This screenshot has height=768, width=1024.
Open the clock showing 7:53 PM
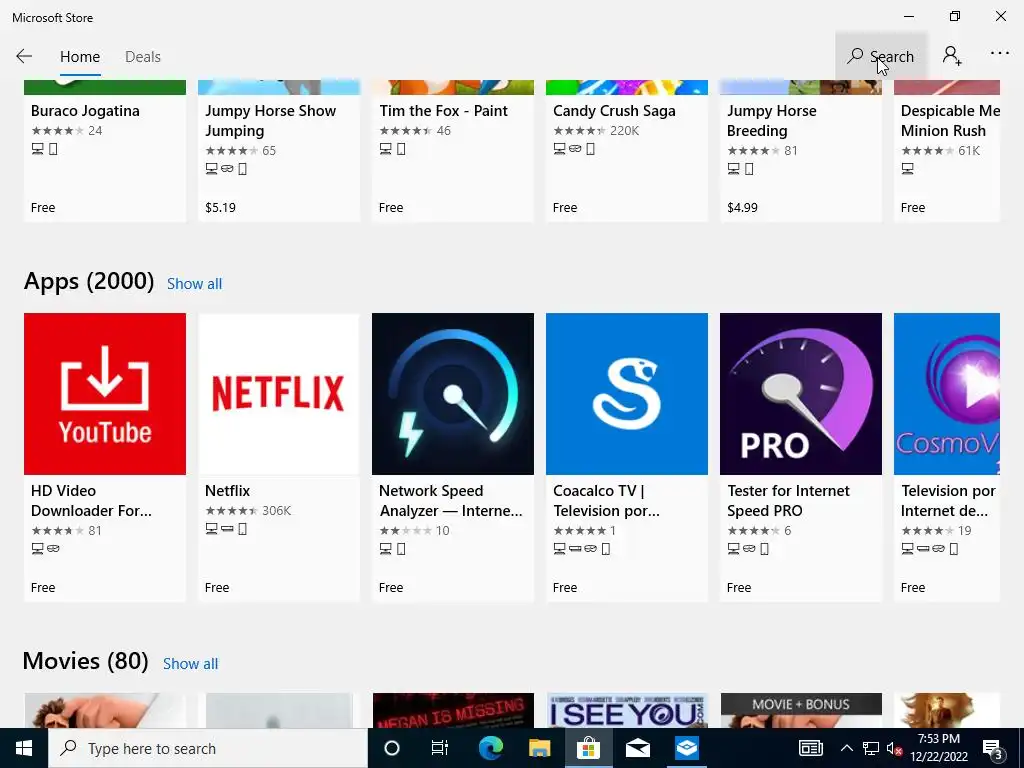coord(938,748)
